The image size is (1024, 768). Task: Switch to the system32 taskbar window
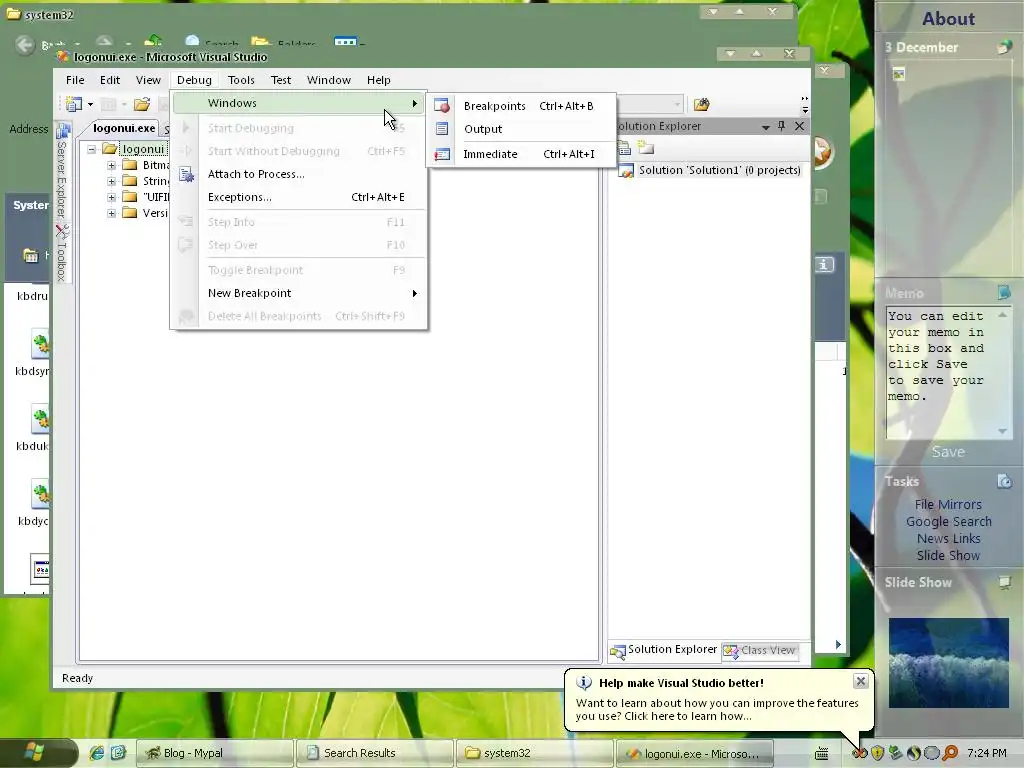click(x=534, y=753)
